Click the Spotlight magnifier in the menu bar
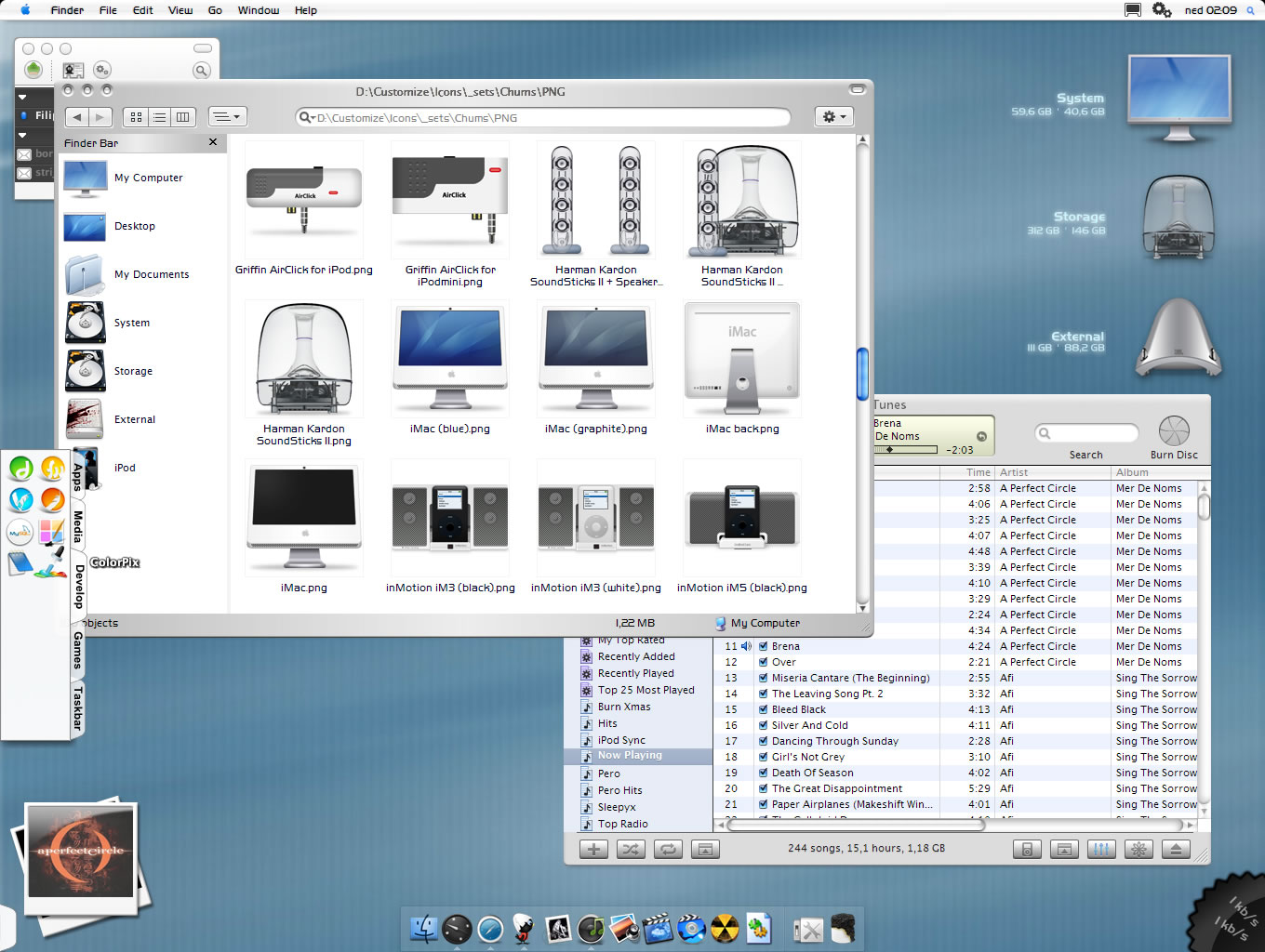Image resolution: width=1265 pixels, height=952 pixels. (1250, 10)
